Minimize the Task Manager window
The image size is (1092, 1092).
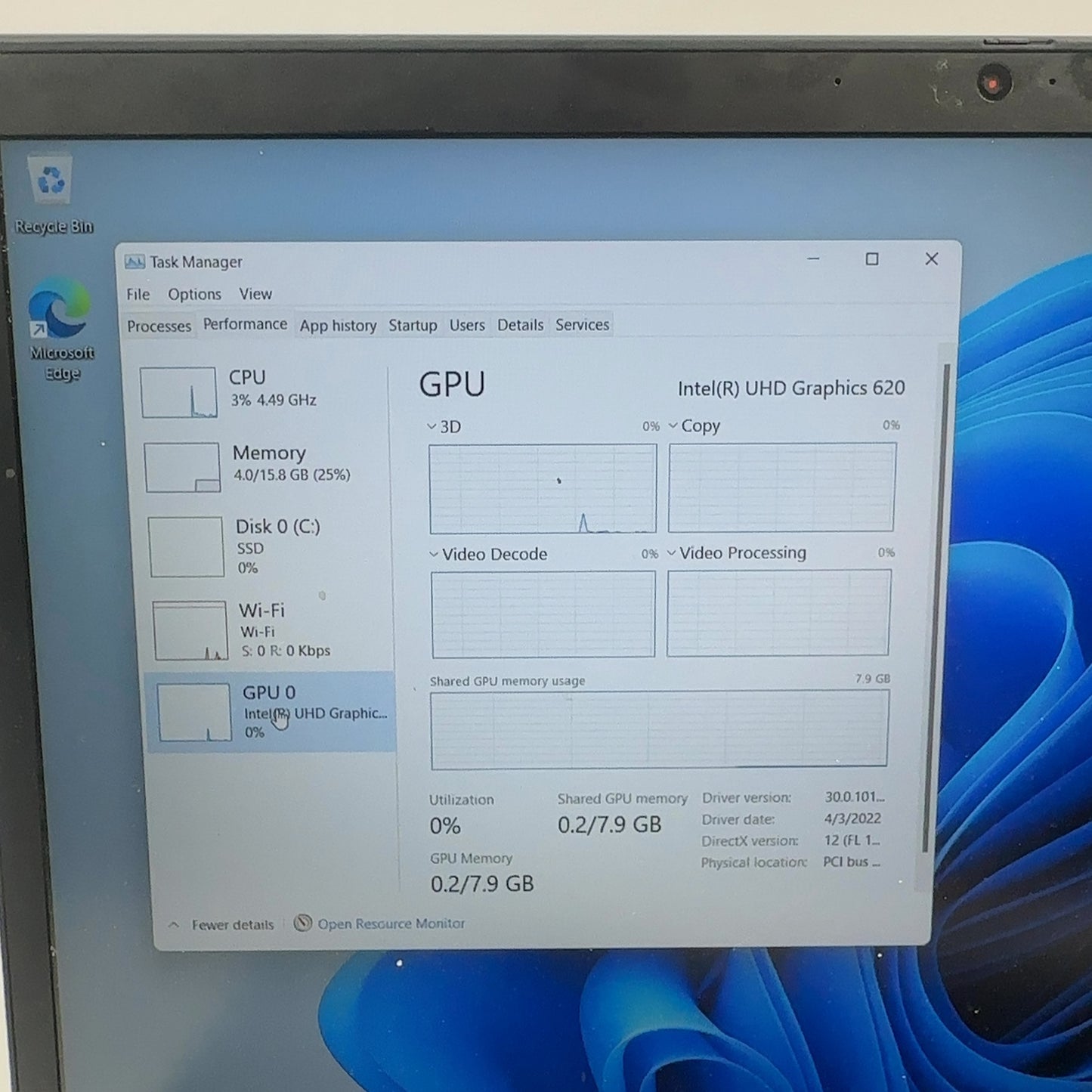pyautogui.click(x=813, y=259)
